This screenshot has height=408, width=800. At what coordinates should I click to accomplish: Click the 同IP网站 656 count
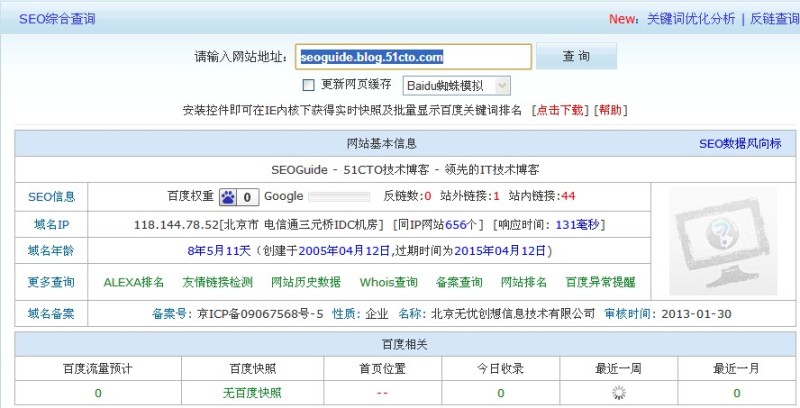[x=456, y=224]
